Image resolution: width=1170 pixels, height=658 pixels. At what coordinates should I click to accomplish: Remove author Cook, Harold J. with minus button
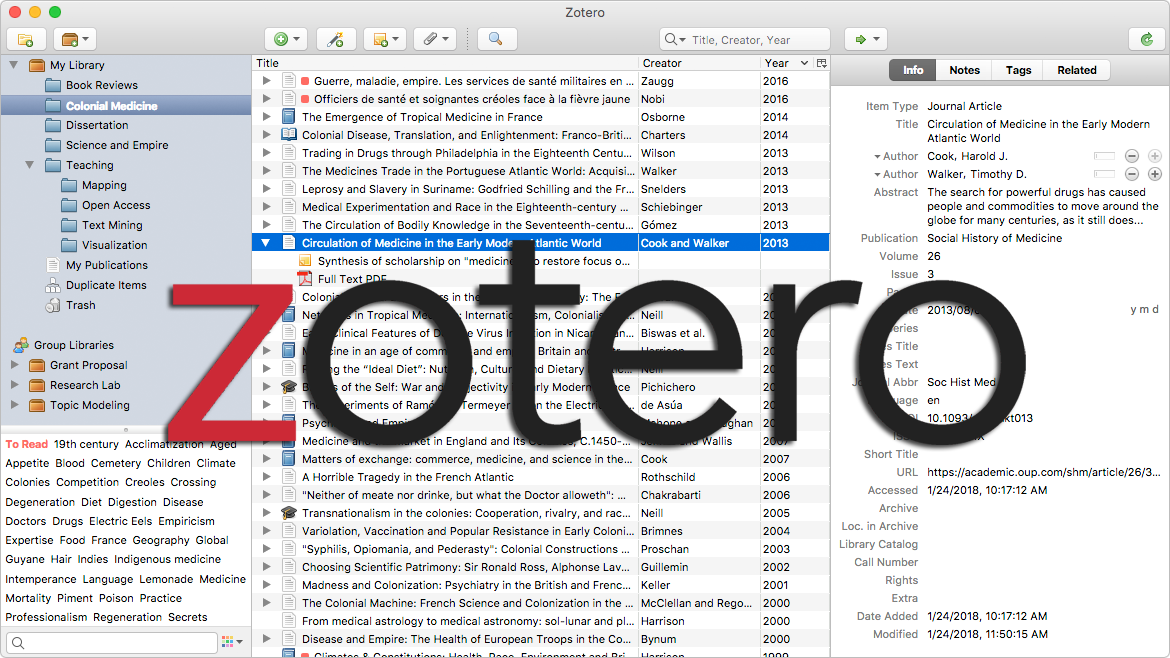[x=1132, y=156]
